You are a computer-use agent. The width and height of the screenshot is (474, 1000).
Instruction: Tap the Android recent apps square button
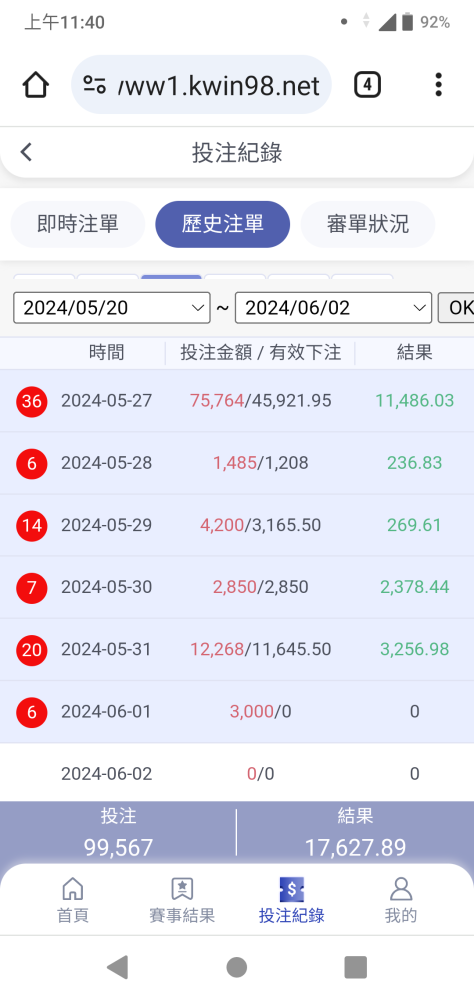point(355,967)
